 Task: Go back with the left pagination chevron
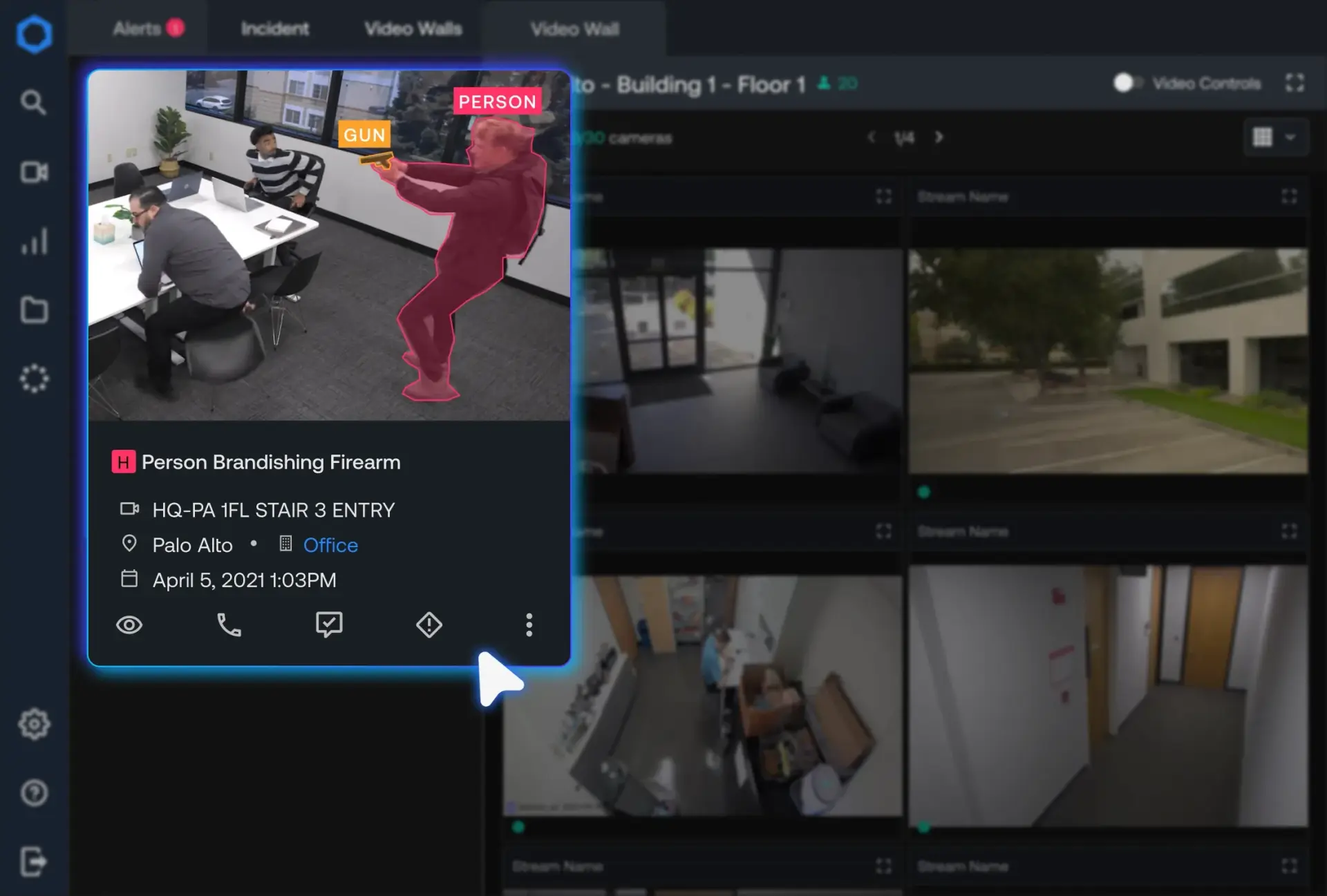(x=872, y=137)
